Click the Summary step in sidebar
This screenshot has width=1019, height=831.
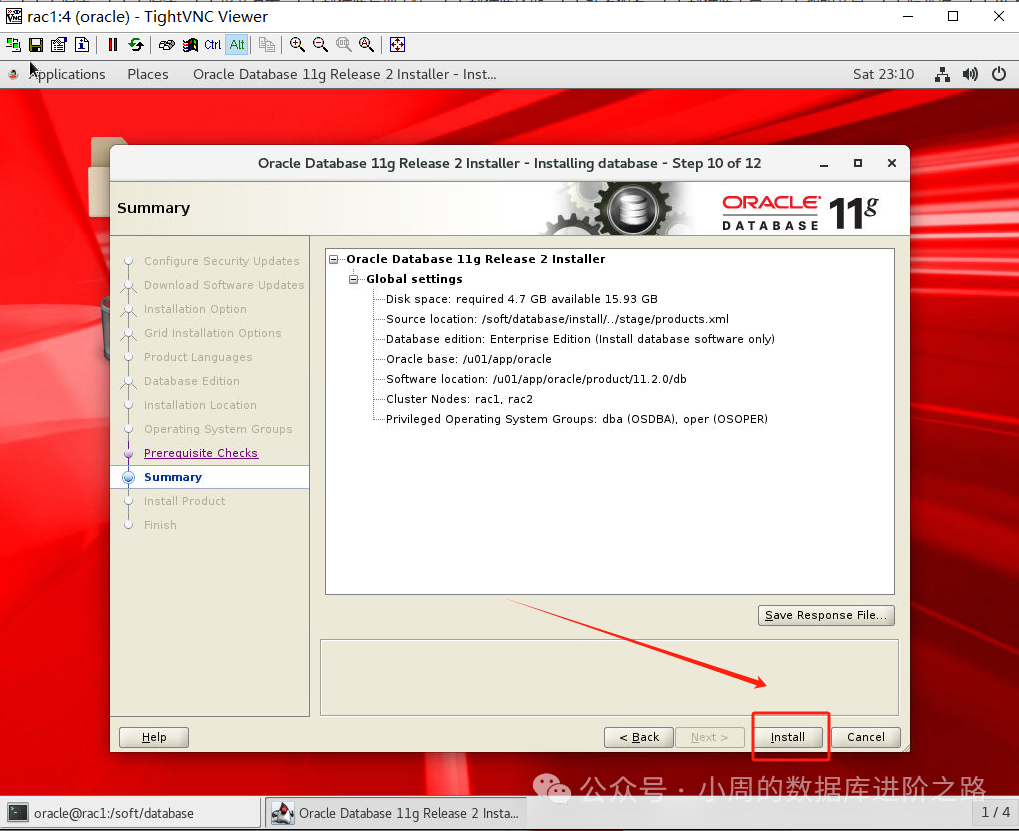[173, 477]
